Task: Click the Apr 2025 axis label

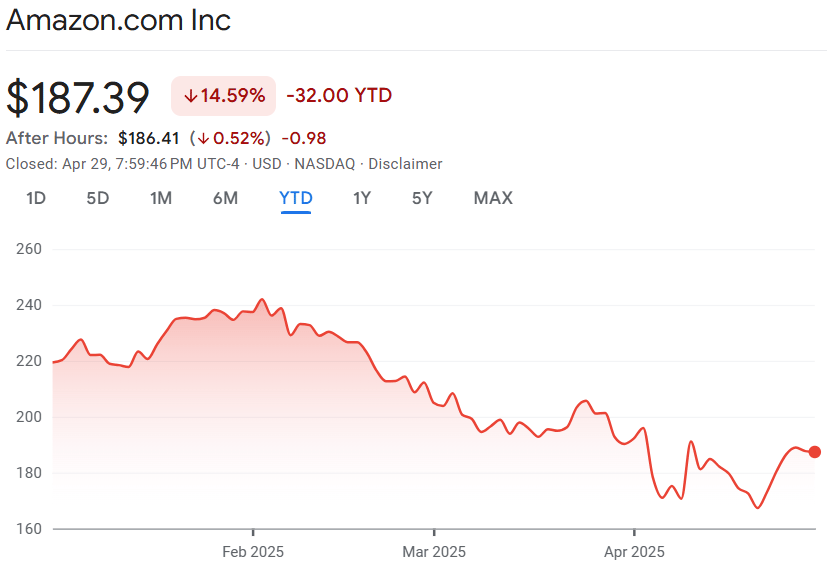Action: click(634, 551)
